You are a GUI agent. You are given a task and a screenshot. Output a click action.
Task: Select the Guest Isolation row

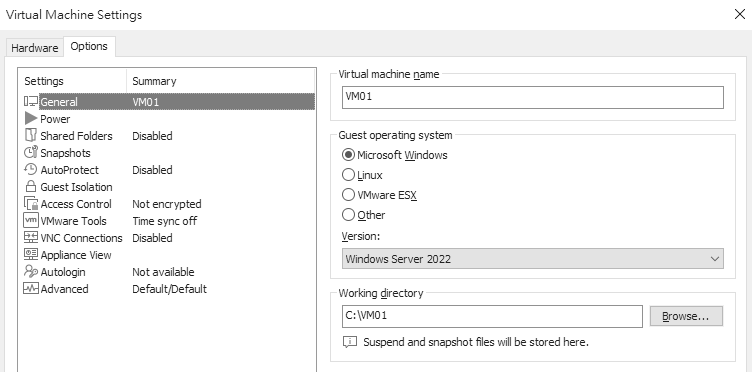[x=169, y=186]
